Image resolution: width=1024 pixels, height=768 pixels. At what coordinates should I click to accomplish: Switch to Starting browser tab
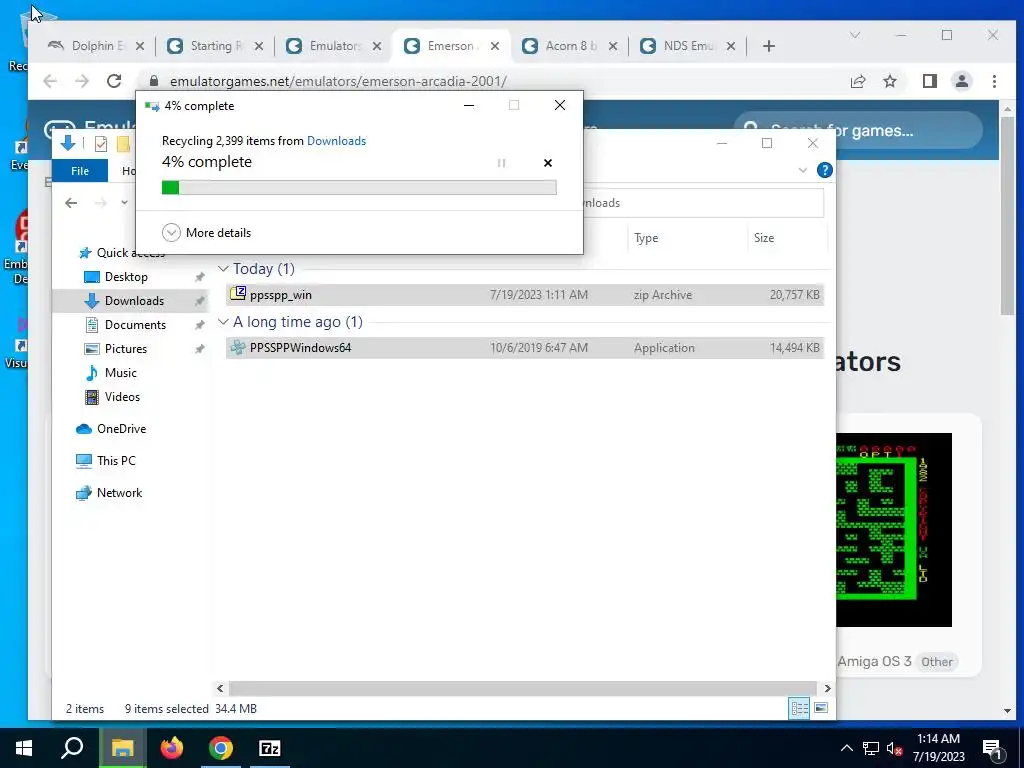click(x=216, y=46)
